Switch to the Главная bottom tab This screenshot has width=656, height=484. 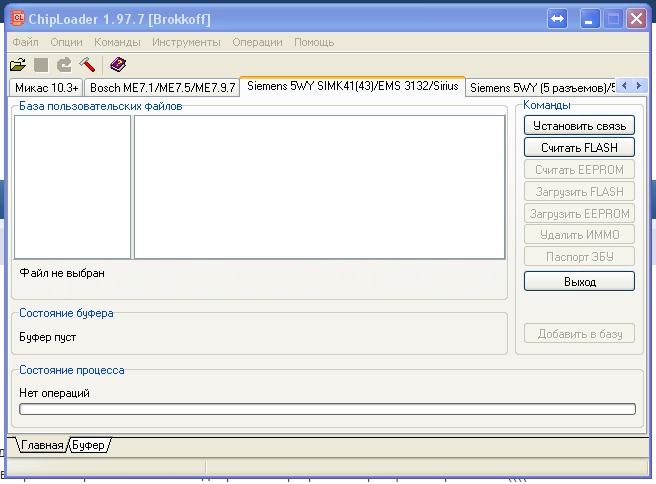42,445
